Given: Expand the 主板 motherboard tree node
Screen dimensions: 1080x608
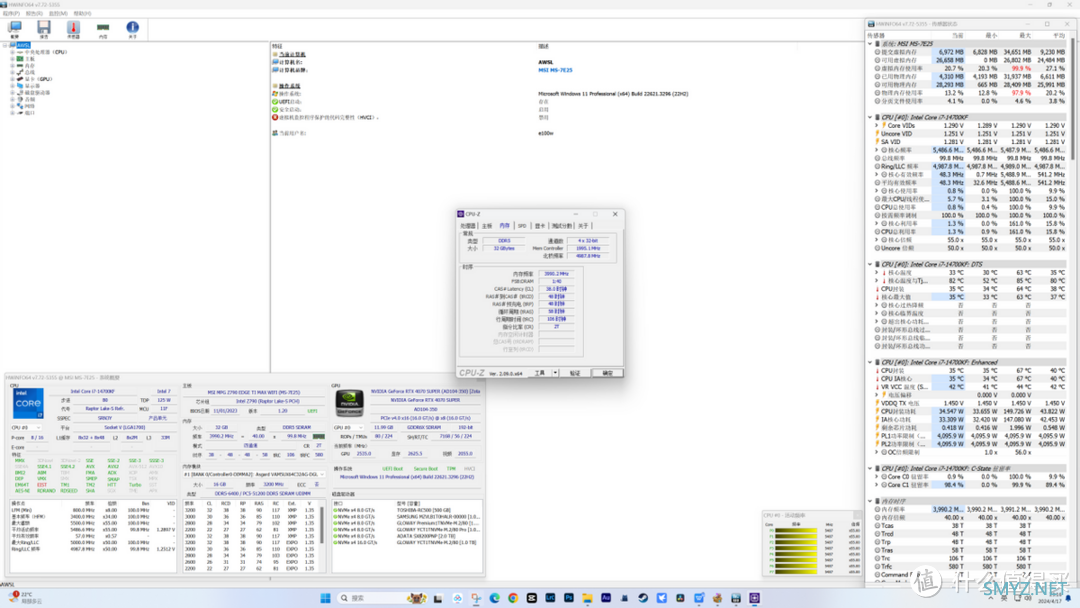Looking at the screenshot, I should point(12,59).
